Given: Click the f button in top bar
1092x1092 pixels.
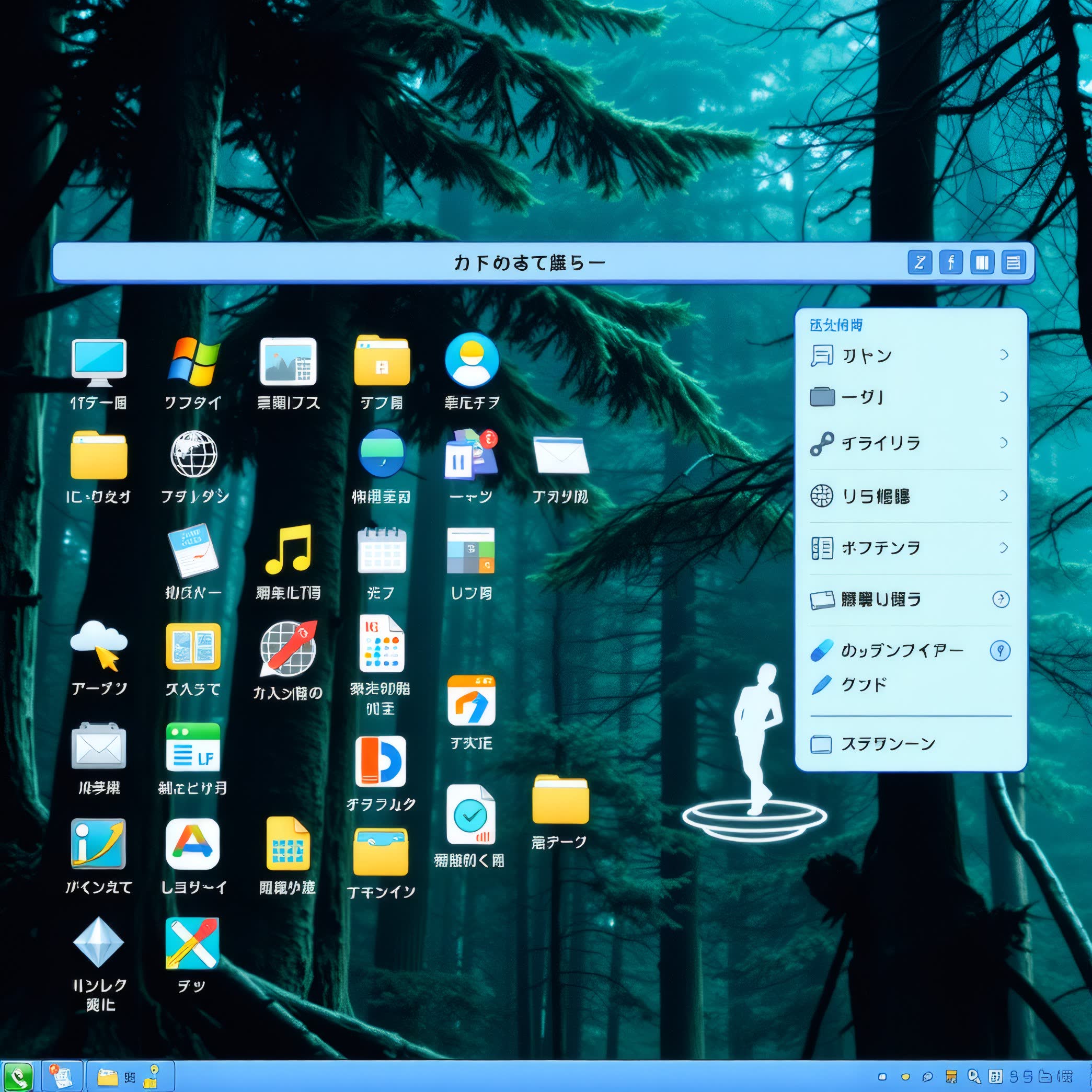Looking at the screenshot, I should 951,262.
